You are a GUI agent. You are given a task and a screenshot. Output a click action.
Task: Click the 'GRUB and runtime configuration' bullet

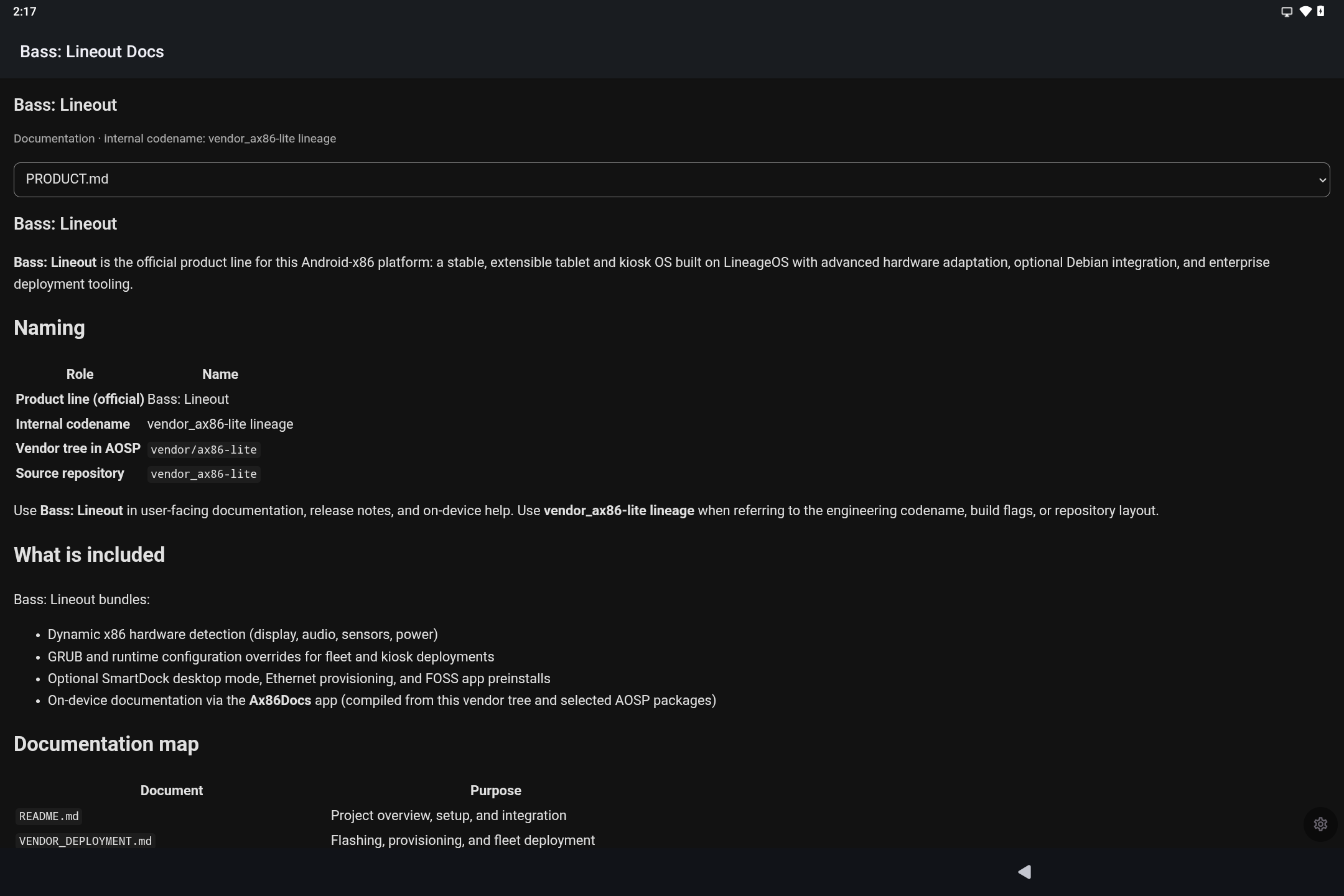click(271, 657)
